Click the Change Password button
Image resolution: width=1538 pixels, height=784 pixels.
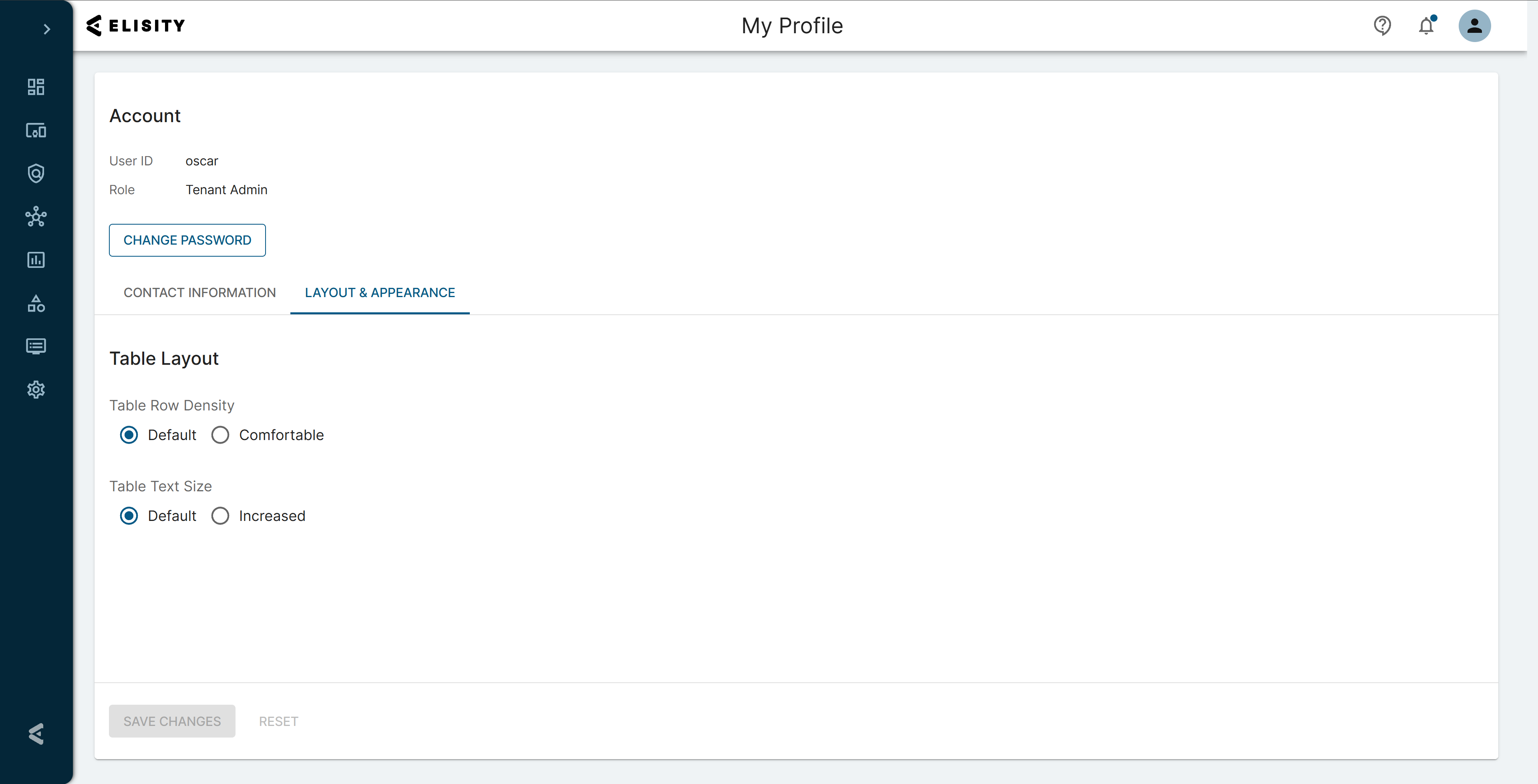click(x=187, y=240)
